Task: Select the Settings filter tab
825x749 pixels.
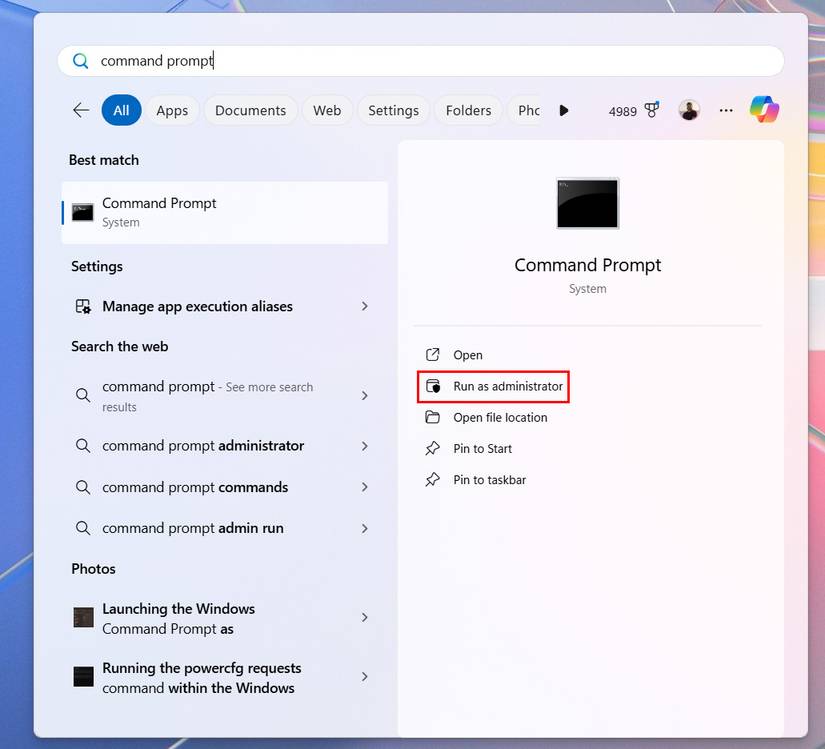Action: click(x=393, y=110)
